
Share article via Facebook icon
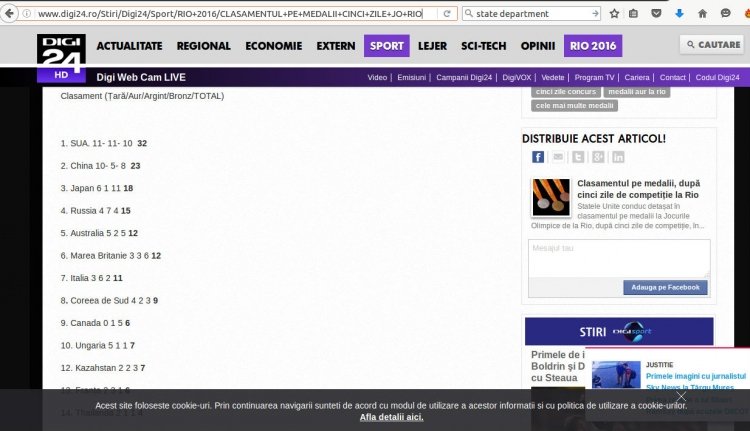click(x=538, y=157)
